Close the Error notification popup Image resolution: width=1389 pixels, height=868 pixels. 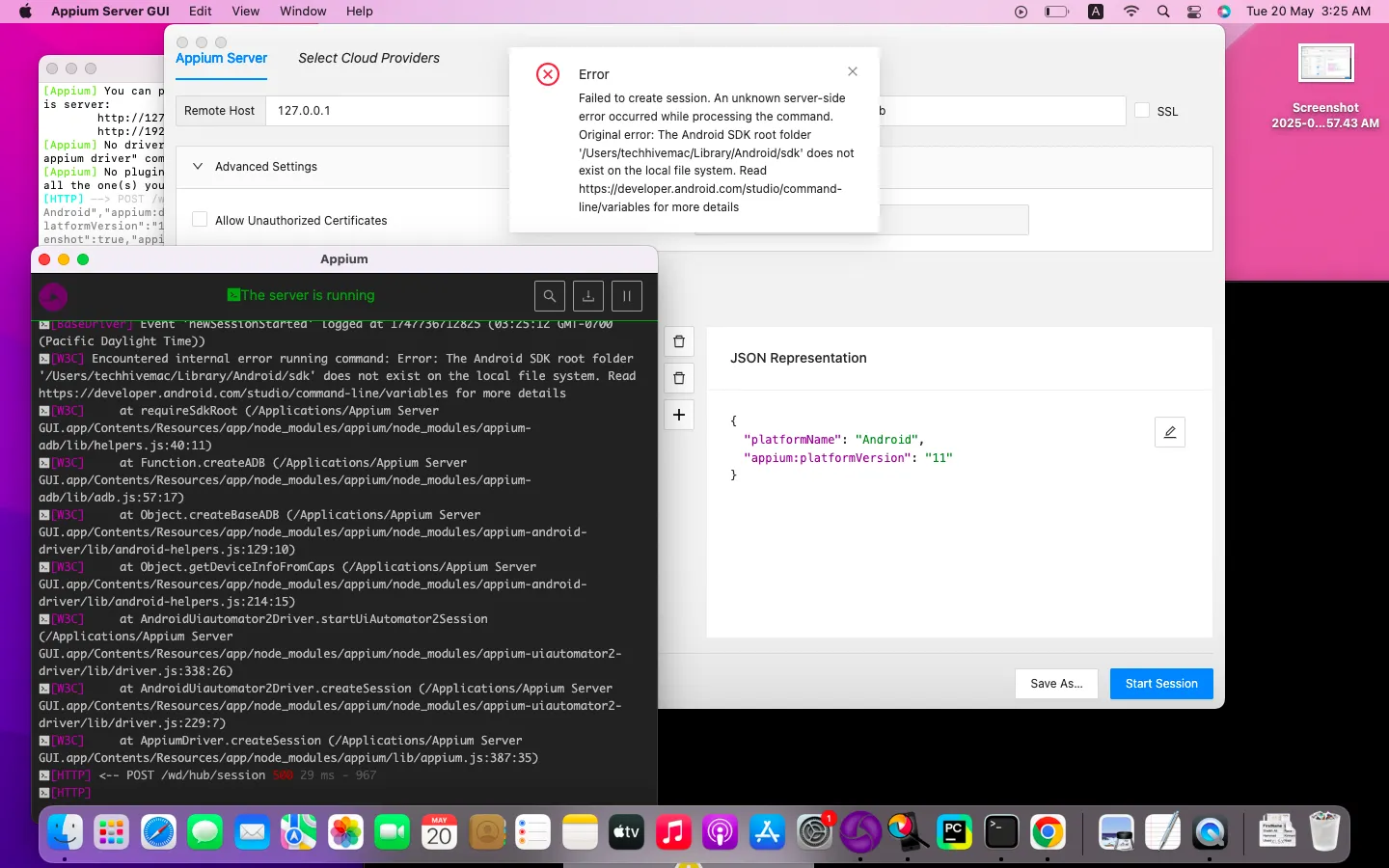point(853,71)
